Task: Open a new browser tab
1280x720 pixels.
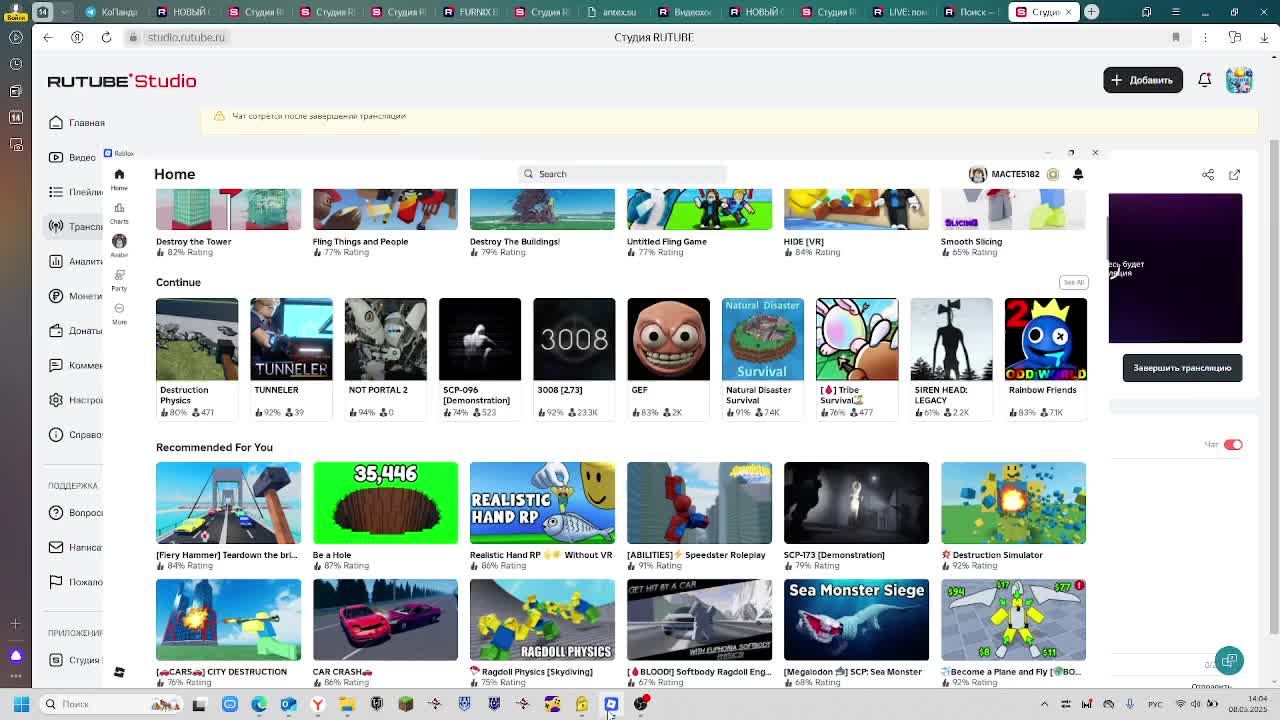Action: pos(1092,12)
